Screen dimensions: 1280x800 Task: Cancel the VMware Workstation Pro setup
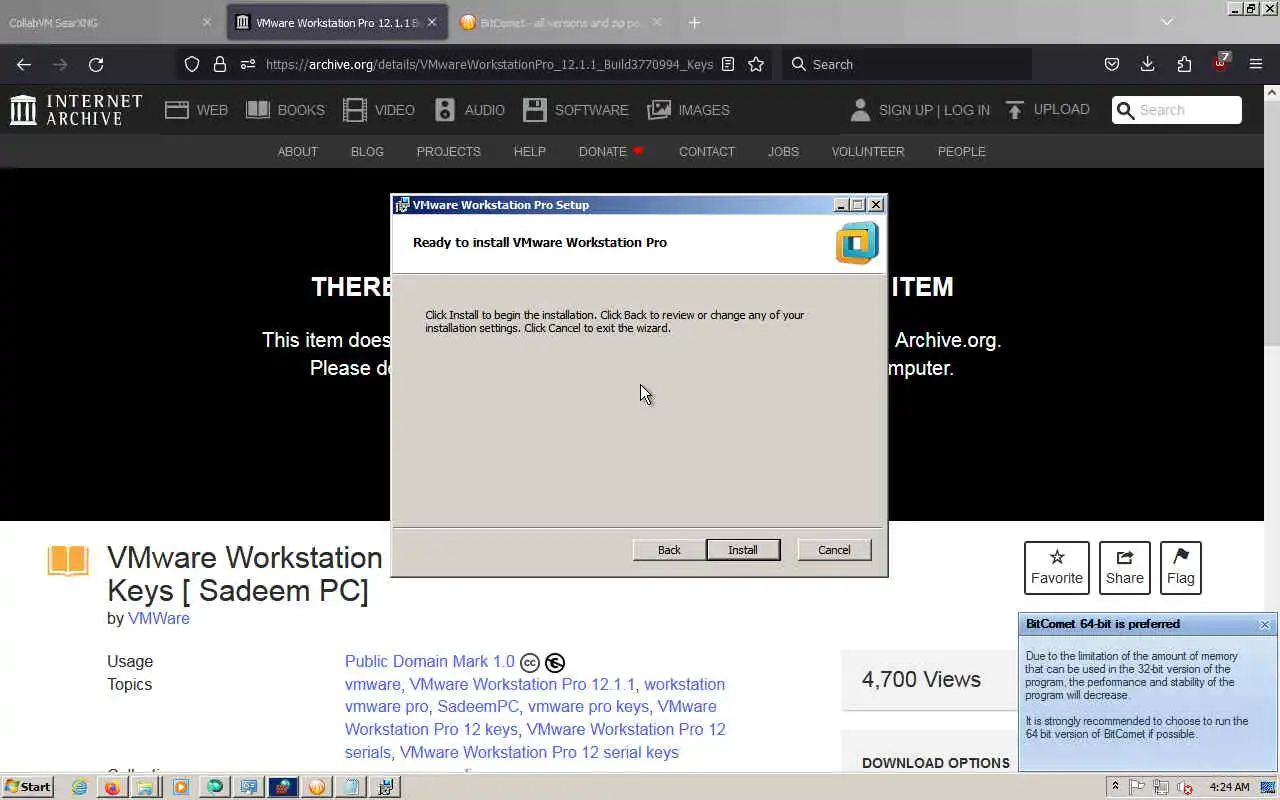(834, 550)
